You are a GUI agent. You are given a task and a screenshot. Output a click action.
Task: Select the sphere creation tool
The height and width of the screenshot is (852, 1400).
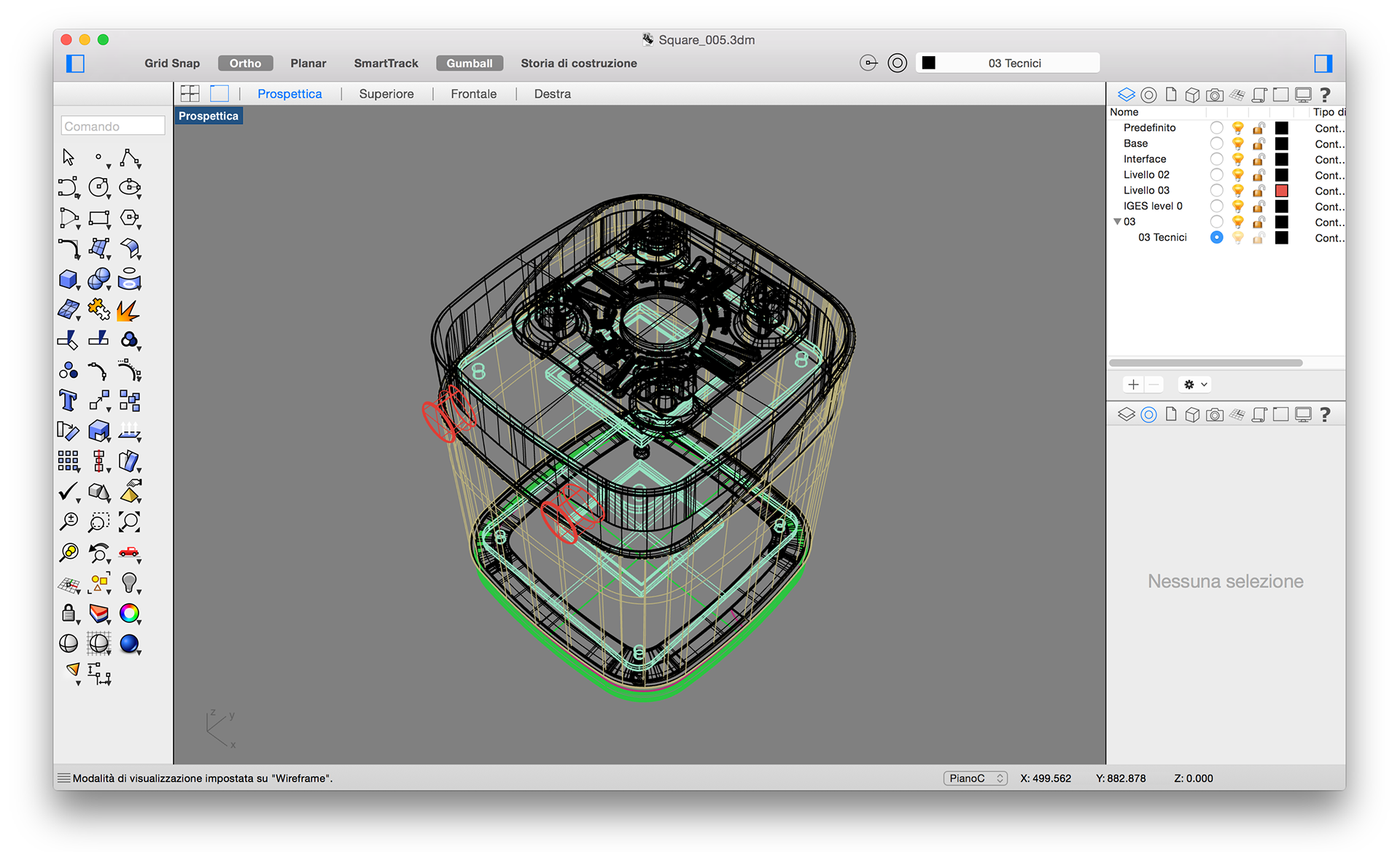pyautogui.click(x=99, y=279)
